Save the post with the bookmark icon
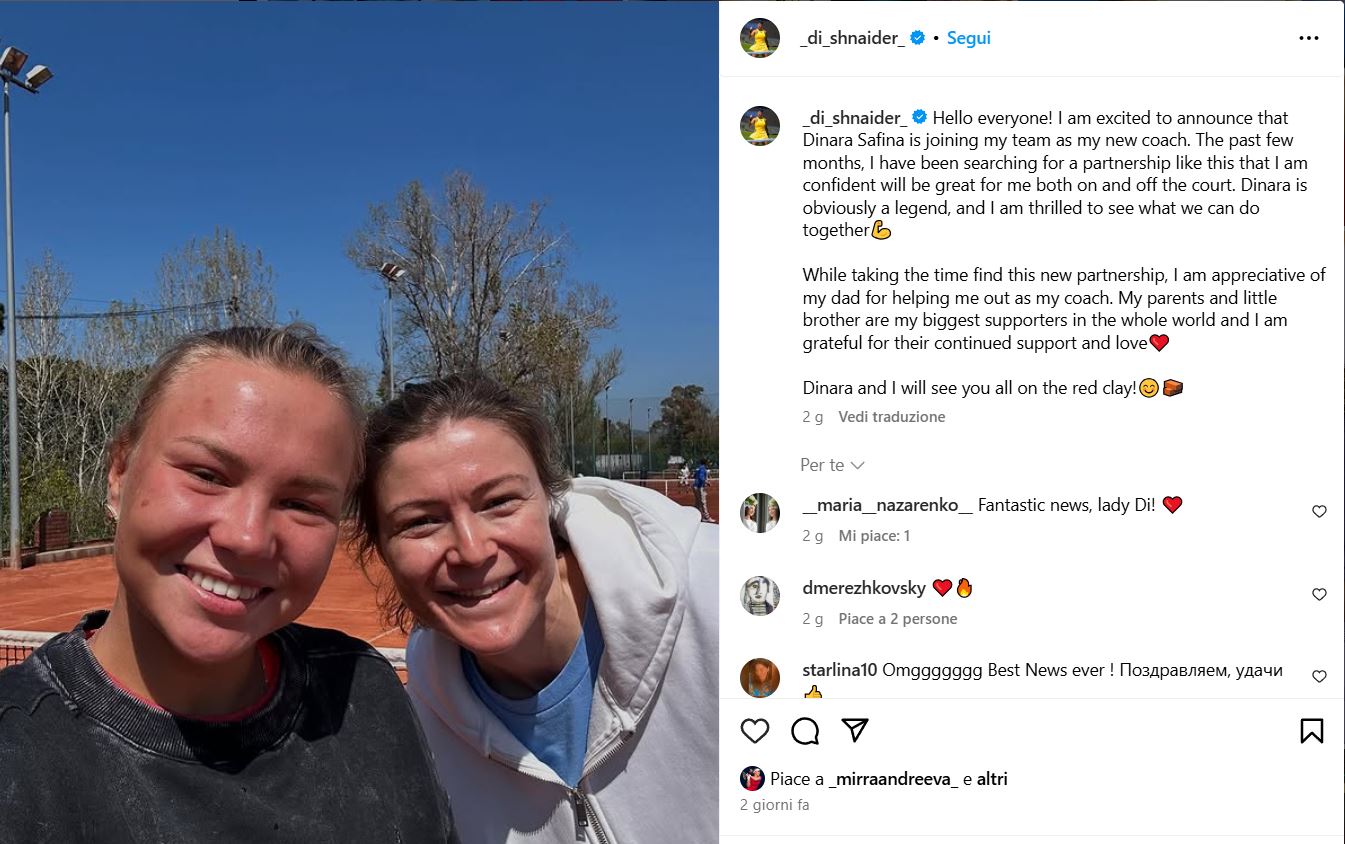Screen dimensions: 1345x844 tap(1311, 731)
